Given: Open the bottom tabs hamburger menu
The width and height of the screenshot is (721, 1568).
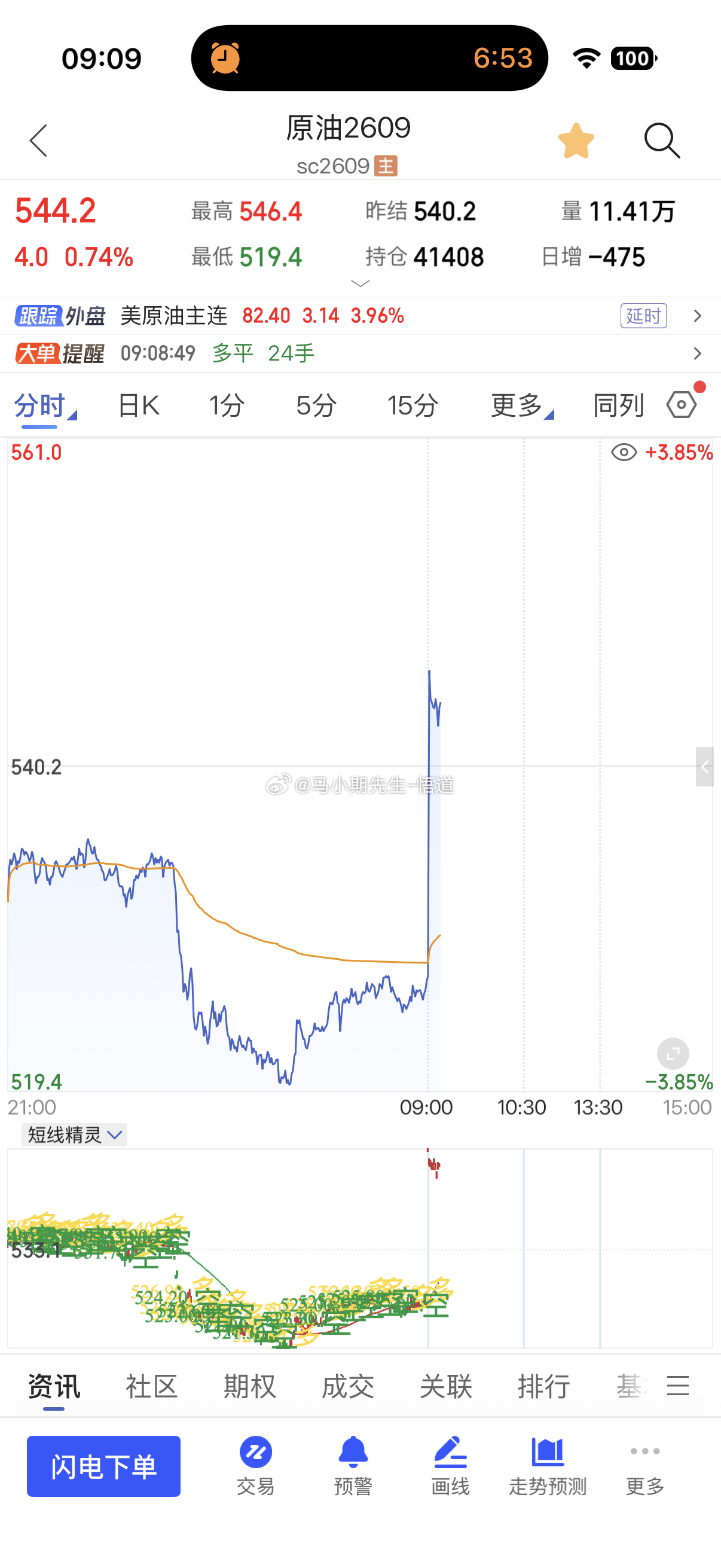Looking at the screenshot, I should 678,1386.
